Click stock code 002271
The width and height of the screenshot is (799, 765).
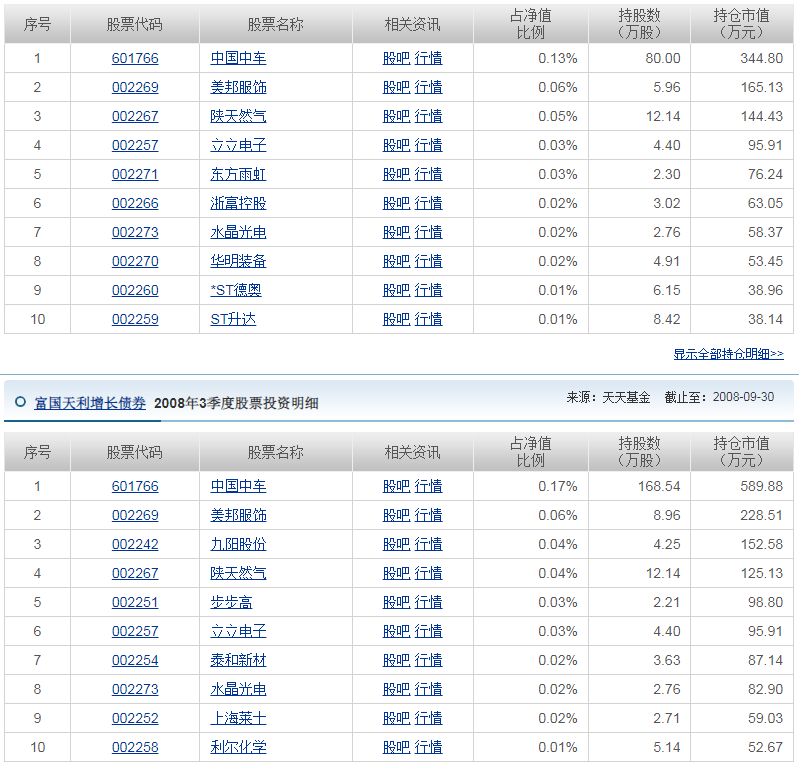(x=135, y=174)
